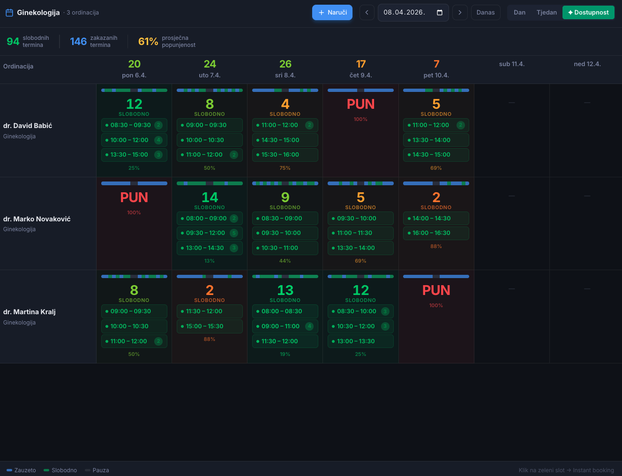The height and width of the screenshot is (476, 622).
Task: Select Novaković's Tuesday 09:30 – 12:00 slot
Action: click(209, 233)
